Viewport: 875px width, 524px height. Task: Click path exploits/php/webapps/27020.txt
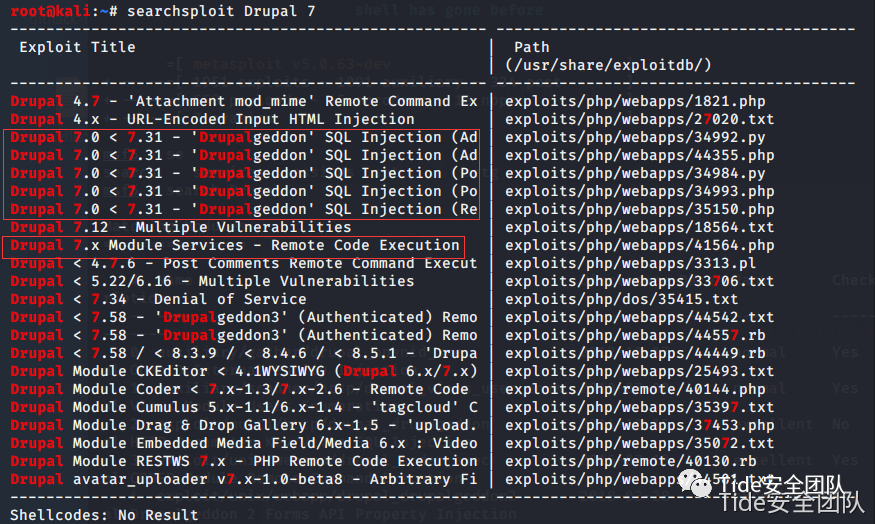(x=640, y=119)
